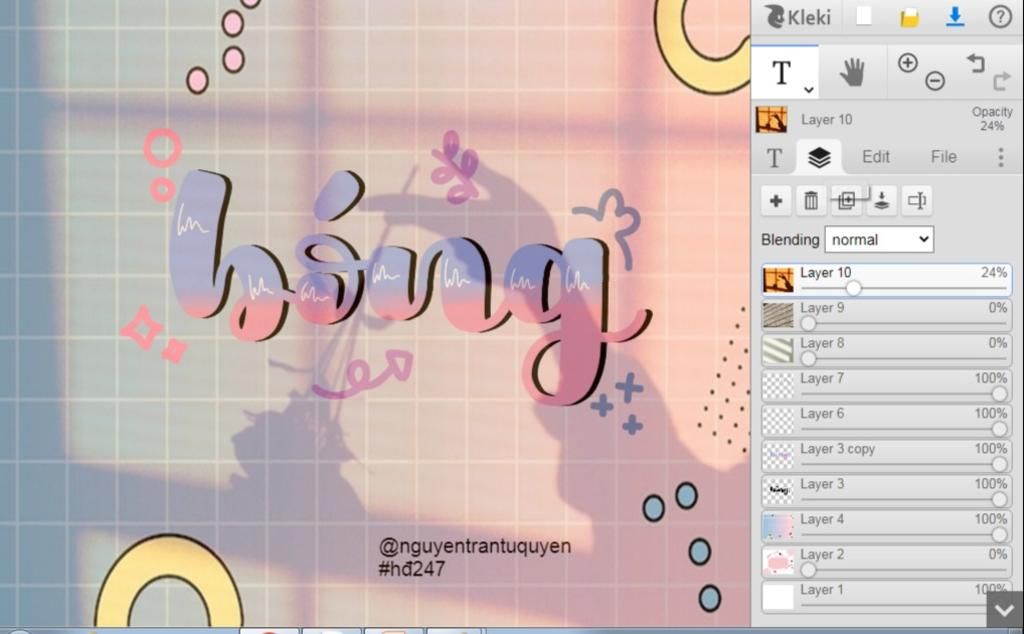Open the three-dot more menu
The image size is (1024, 634).
1000,157
